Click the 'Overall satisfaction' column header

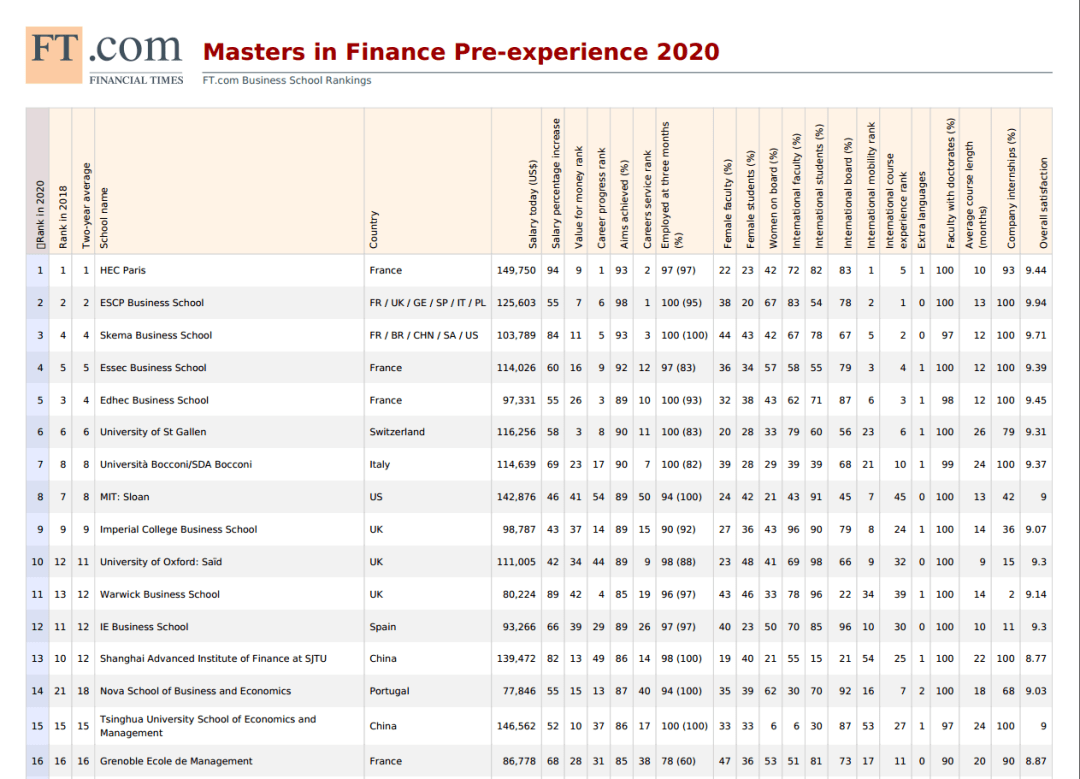point(1043,203)
